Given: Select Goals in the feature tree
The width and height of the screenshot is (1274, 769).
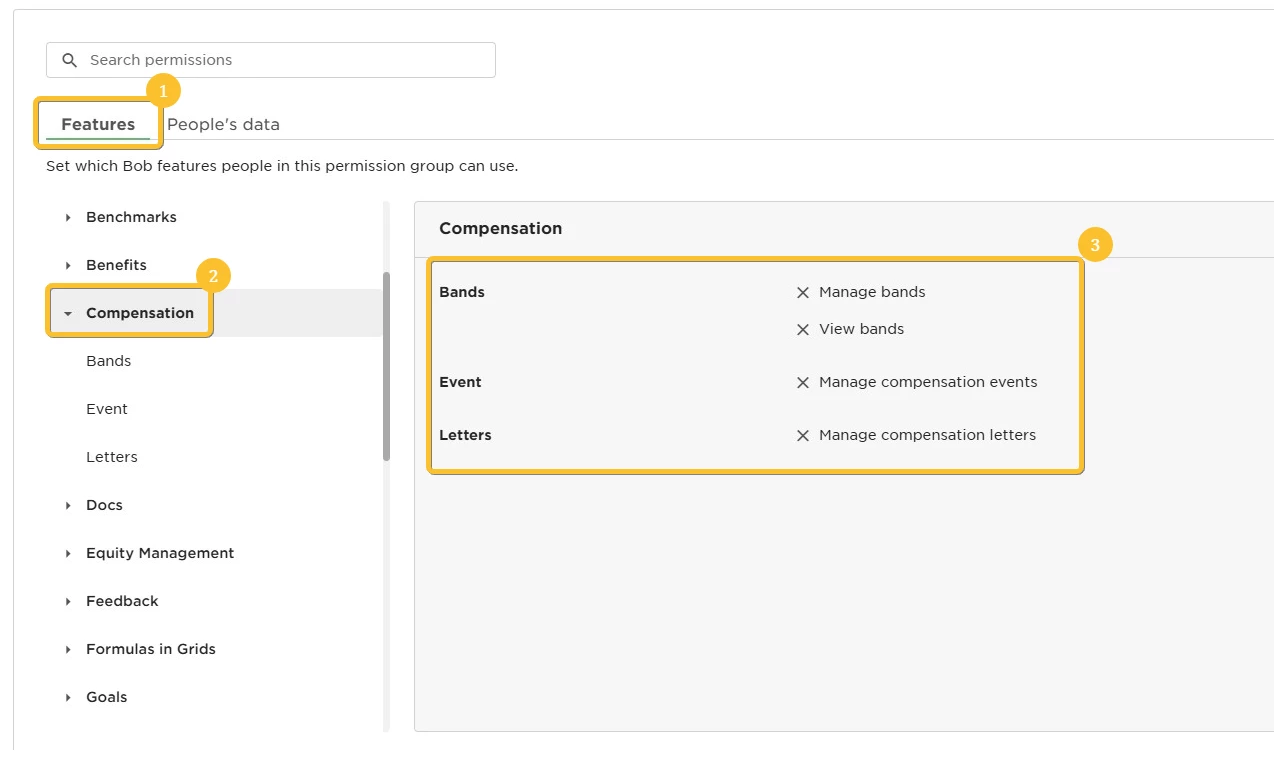Looking at the screenshot, I should coord(107,697).
